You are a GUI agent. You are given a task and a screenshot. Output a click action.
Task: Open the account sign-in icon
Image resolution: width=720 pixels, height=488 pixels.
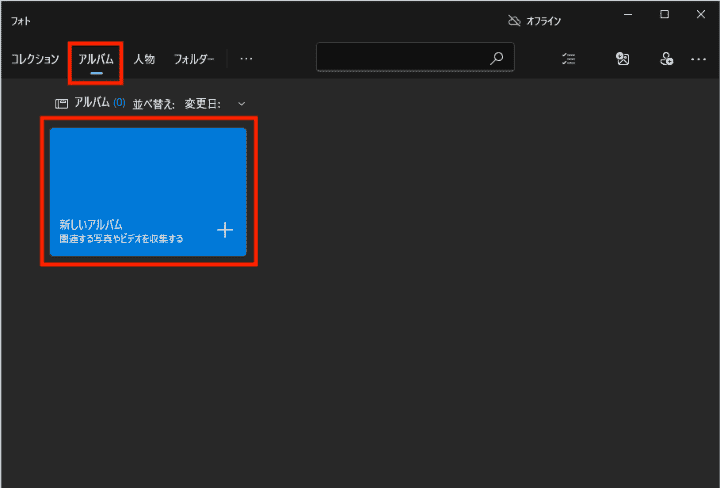click(667, 59)
